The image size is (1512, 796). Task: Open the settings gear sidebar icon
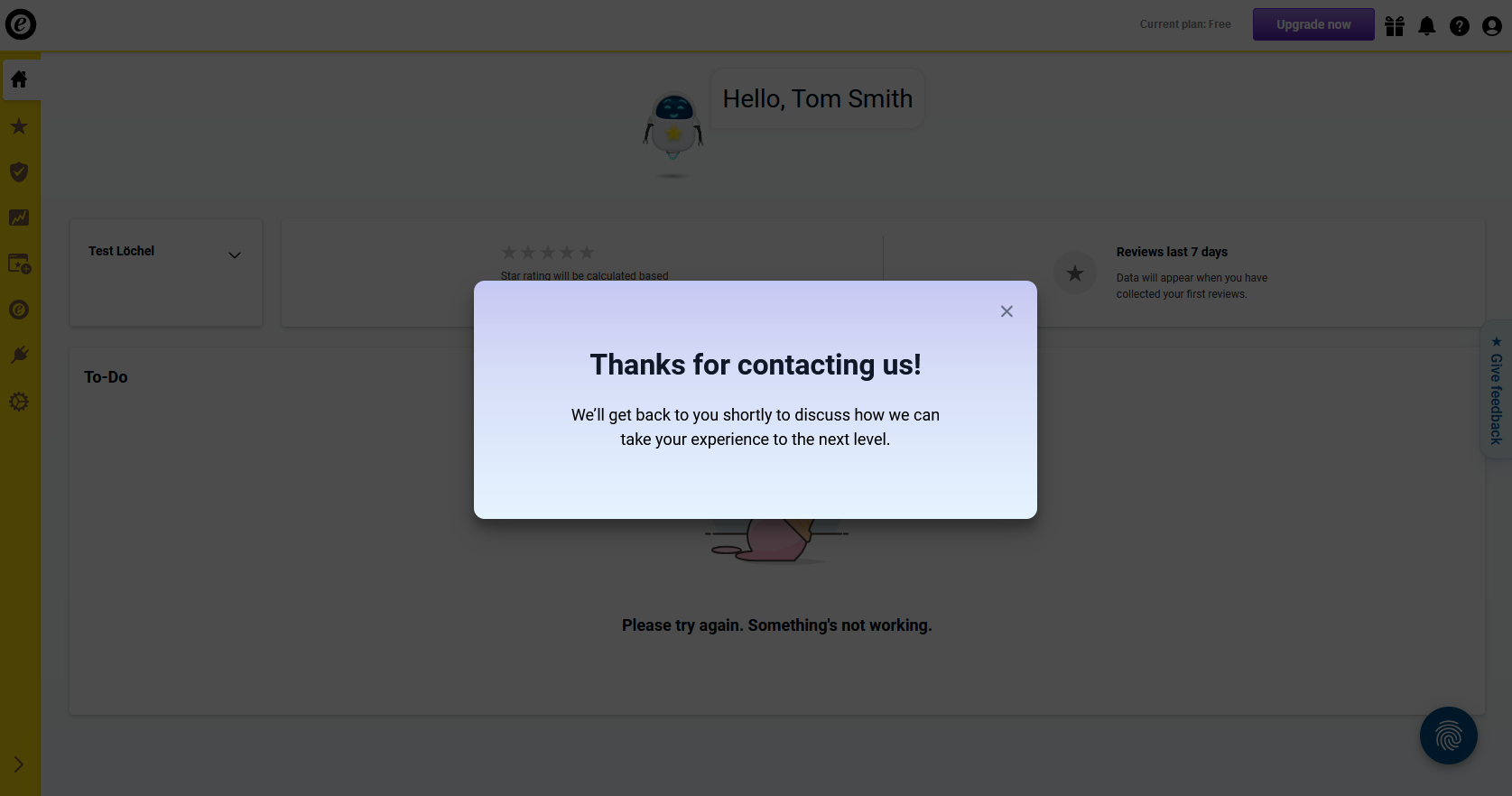click(19, 402)
